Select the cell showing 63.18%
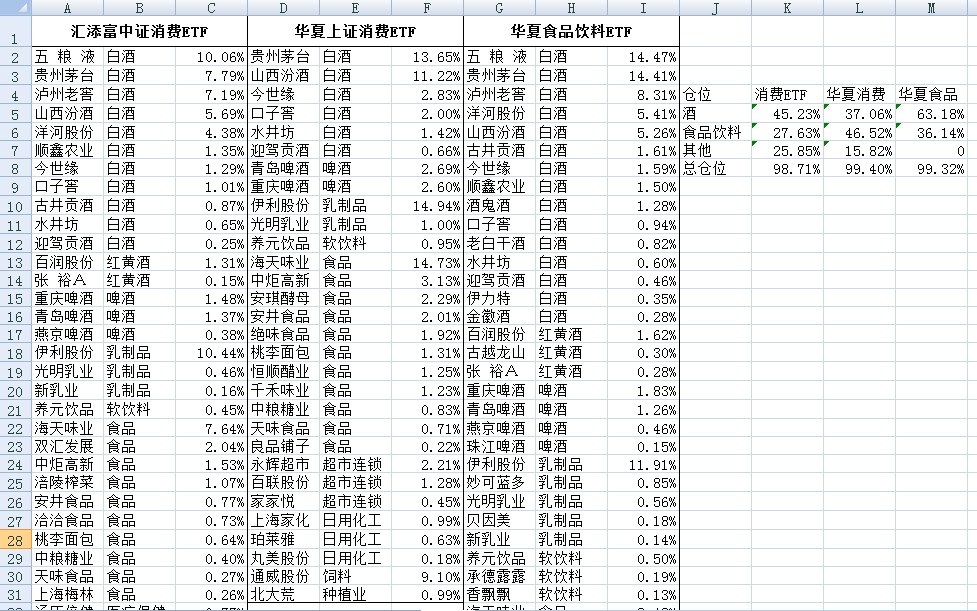Viewport: 977px width, 611px height. pyautogui.click(x=932, y=114)
